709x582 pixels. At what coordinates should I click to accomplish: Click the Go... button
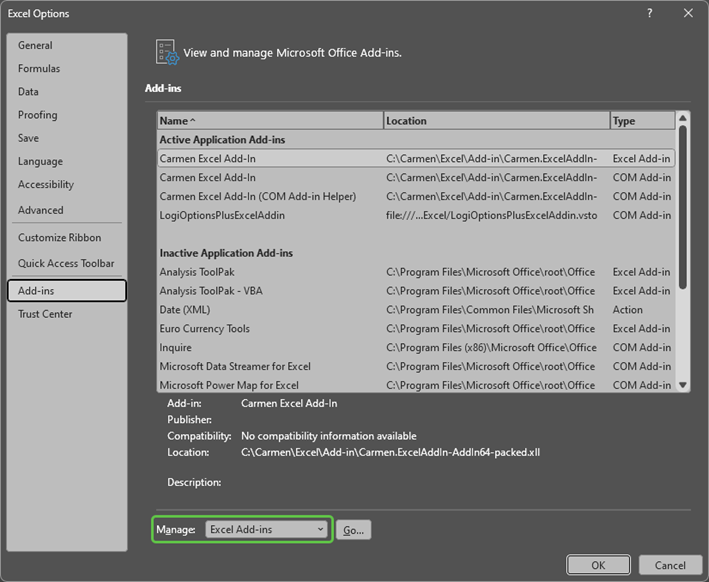pyautogui.click(x=353, y=530)
